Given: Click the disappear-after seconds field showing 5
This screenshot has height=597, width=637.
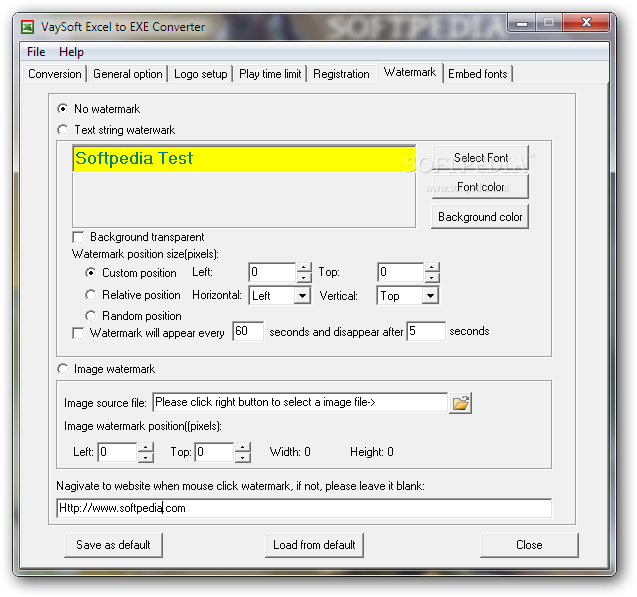Looking at the screenshot, I should (x=426, y=331).
